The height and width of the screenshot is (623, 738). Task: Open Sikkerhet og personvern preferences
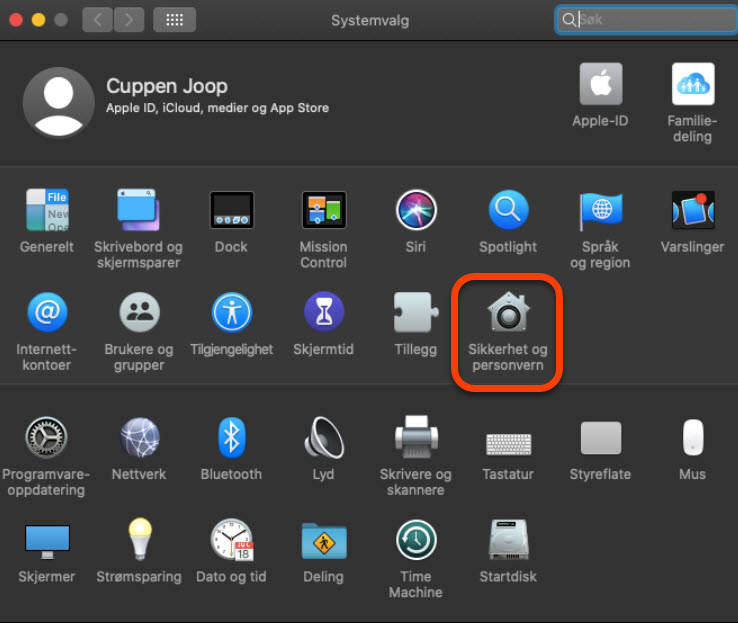click(508, 314)
